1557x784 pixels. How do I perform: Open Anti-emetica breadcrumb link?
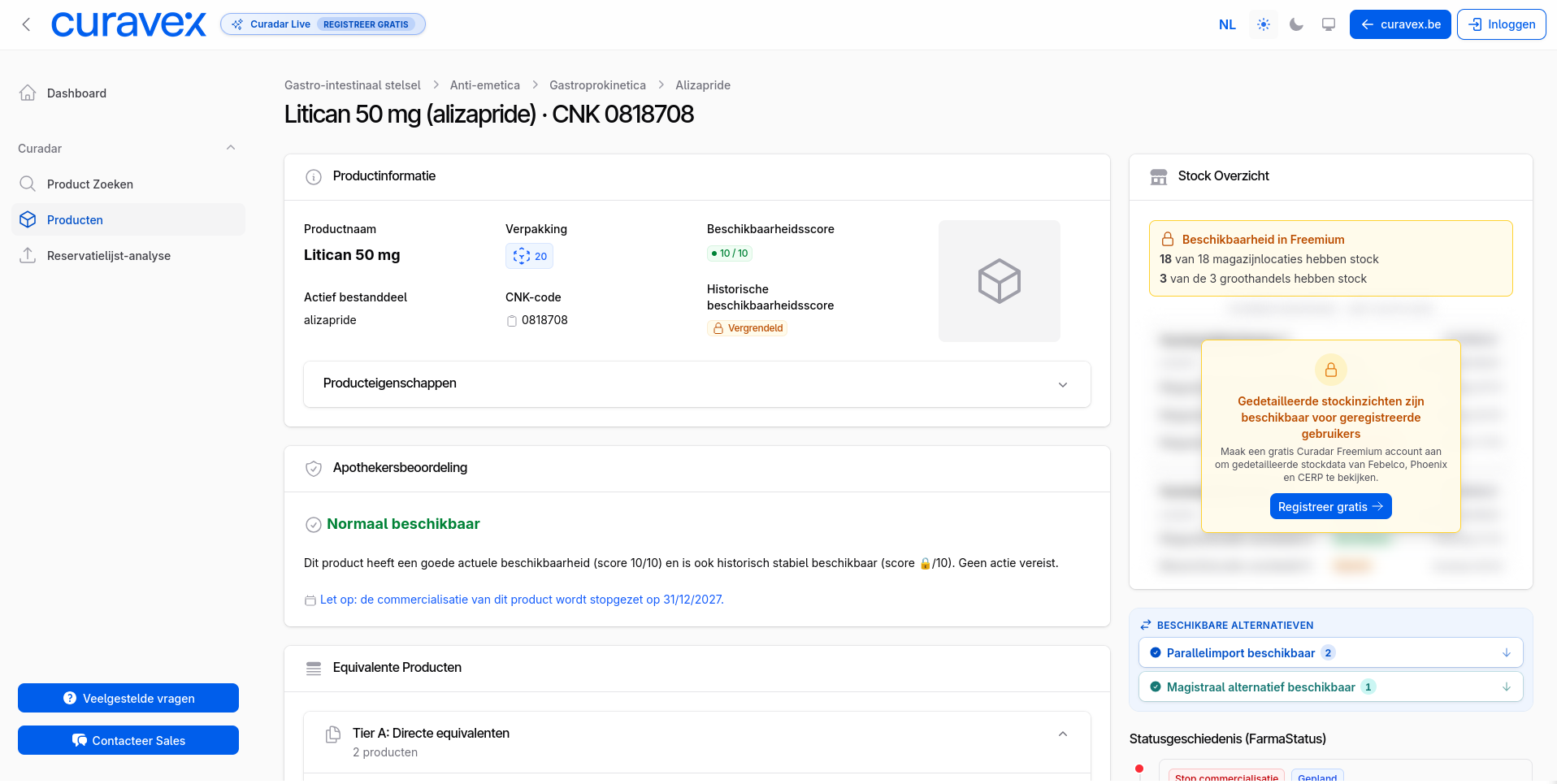[x=485, y=85]
